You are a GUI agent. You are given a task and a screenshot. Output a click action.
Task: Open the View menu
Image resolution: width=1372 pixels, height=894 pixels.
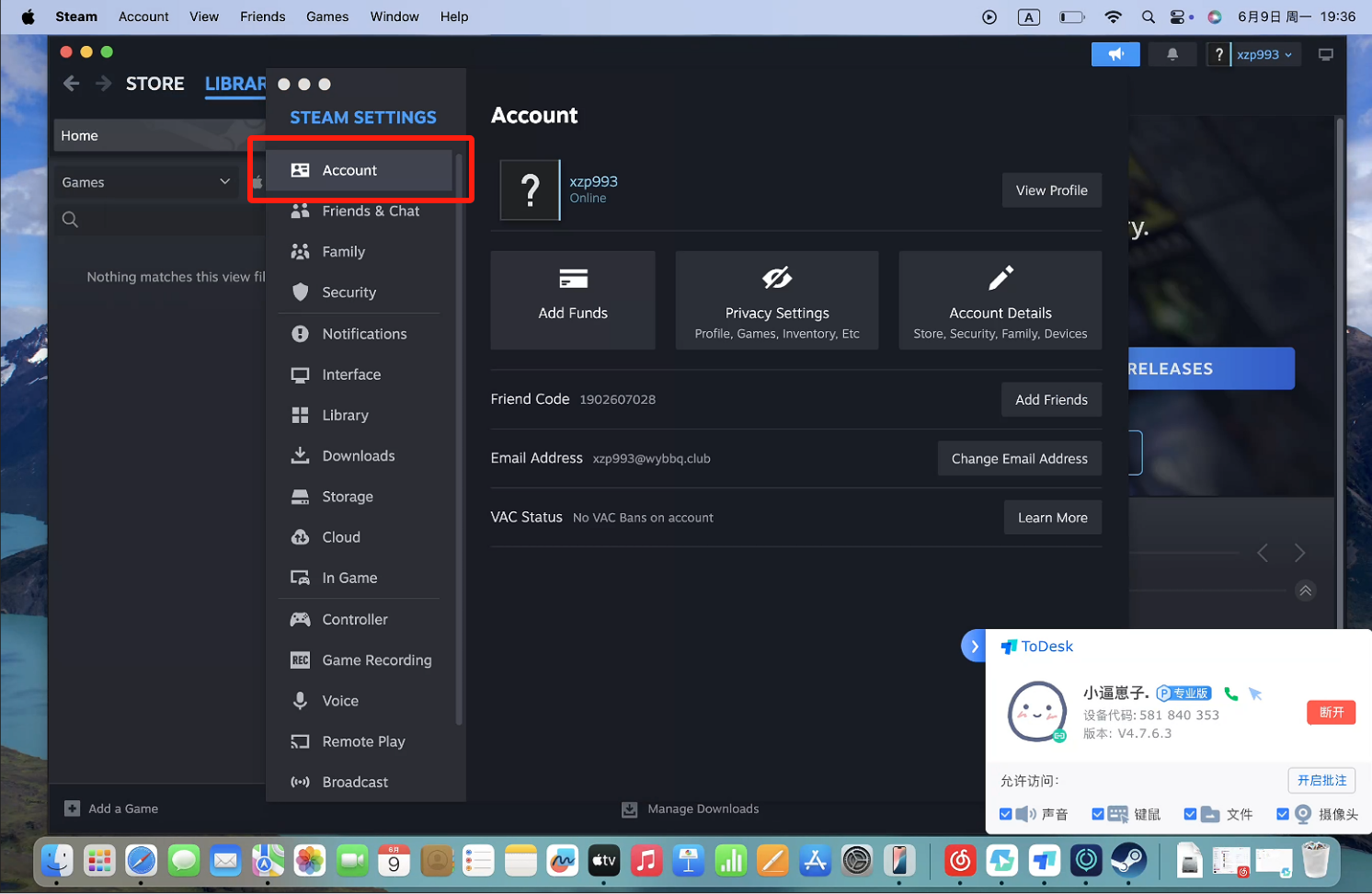point(204,17)
